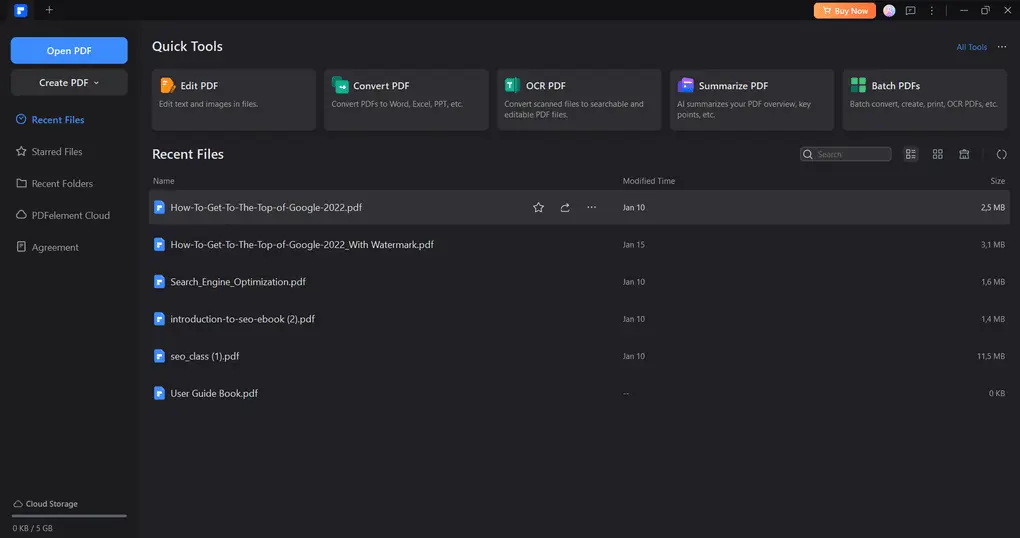Star the How-To-Get-To-The-Top-of-Google-2022.pdf file
This screenshot has height=538, width=1020.
pyautogui.click(x=538, y=207)
